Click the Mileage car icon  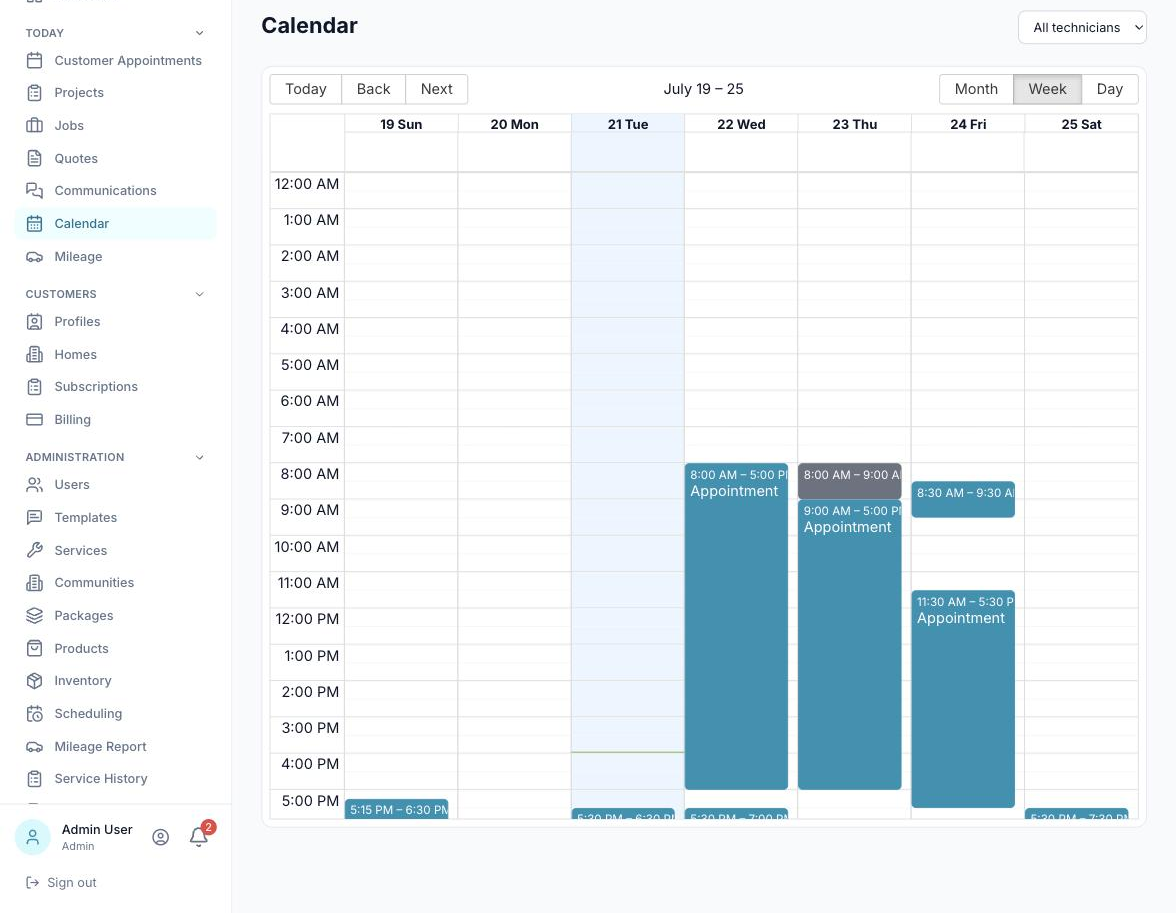(x=34, y=257)
